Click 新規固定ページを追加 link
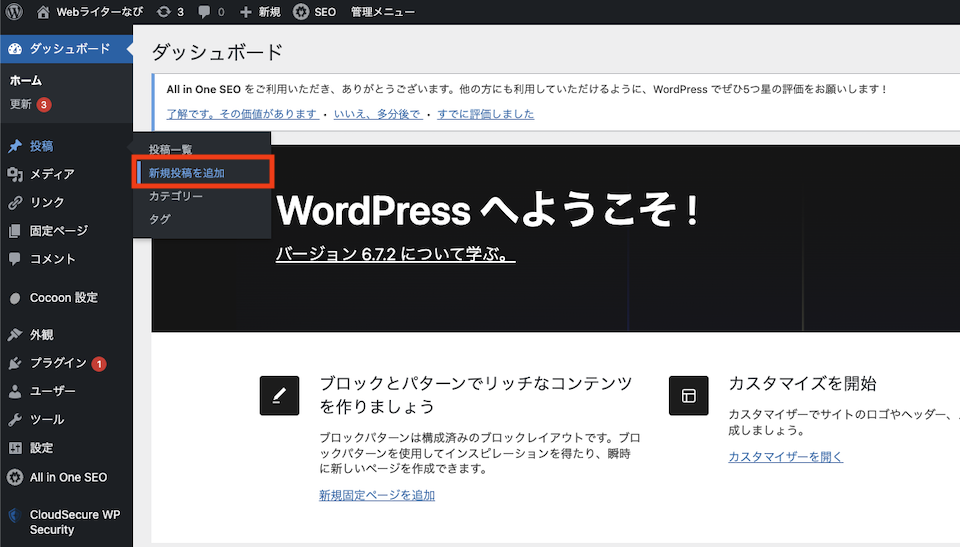 coord(377,495)
